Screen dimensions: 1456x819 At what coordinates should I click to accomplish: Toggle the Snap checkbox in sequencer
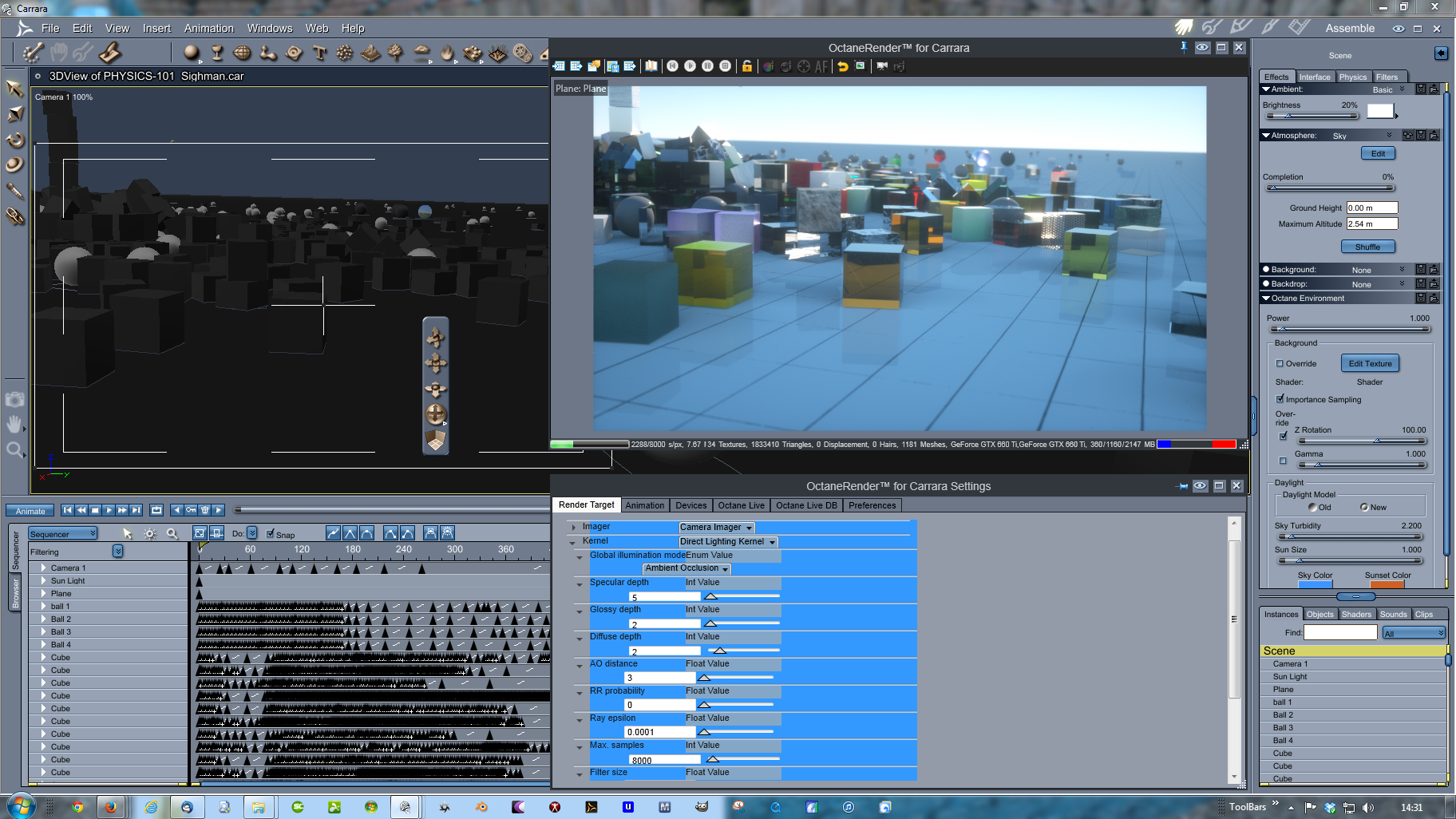tap(271, 533)
